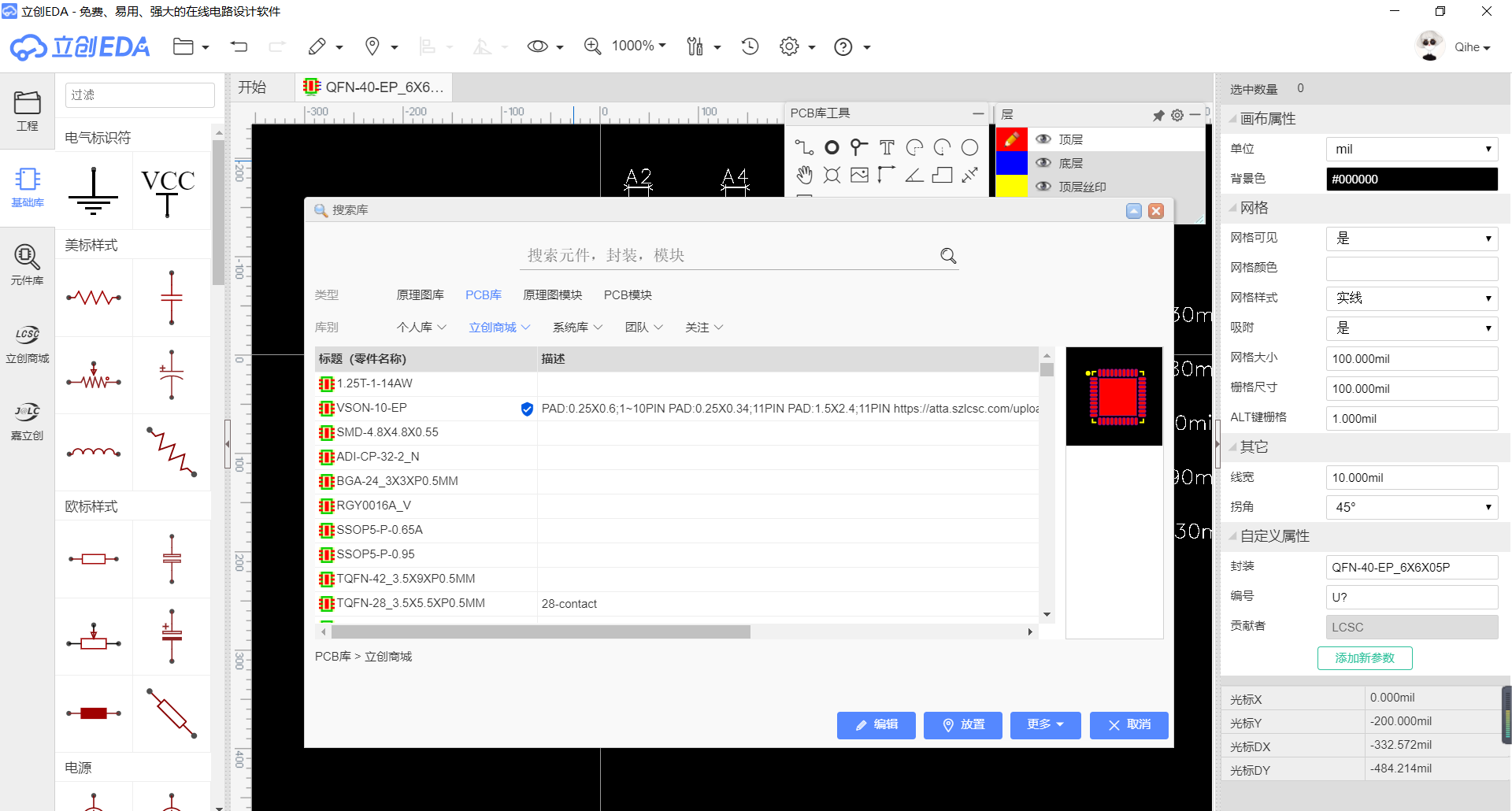Screen dimensions: 1512x811
Task: Select the Circle tool in PCB tools
Action: (x=969, y=147)
